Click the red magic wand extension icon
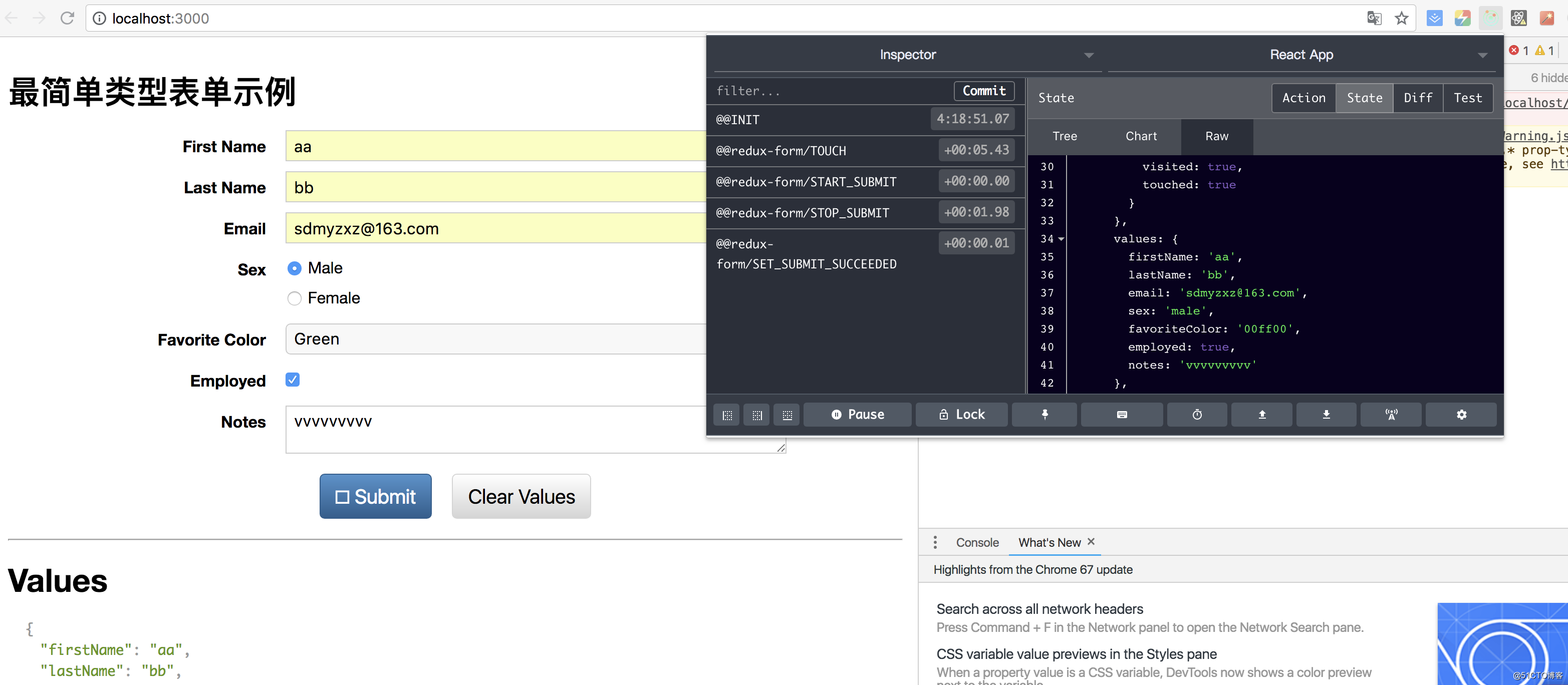The image size is (1568, 685). (x=1546, y=18)
